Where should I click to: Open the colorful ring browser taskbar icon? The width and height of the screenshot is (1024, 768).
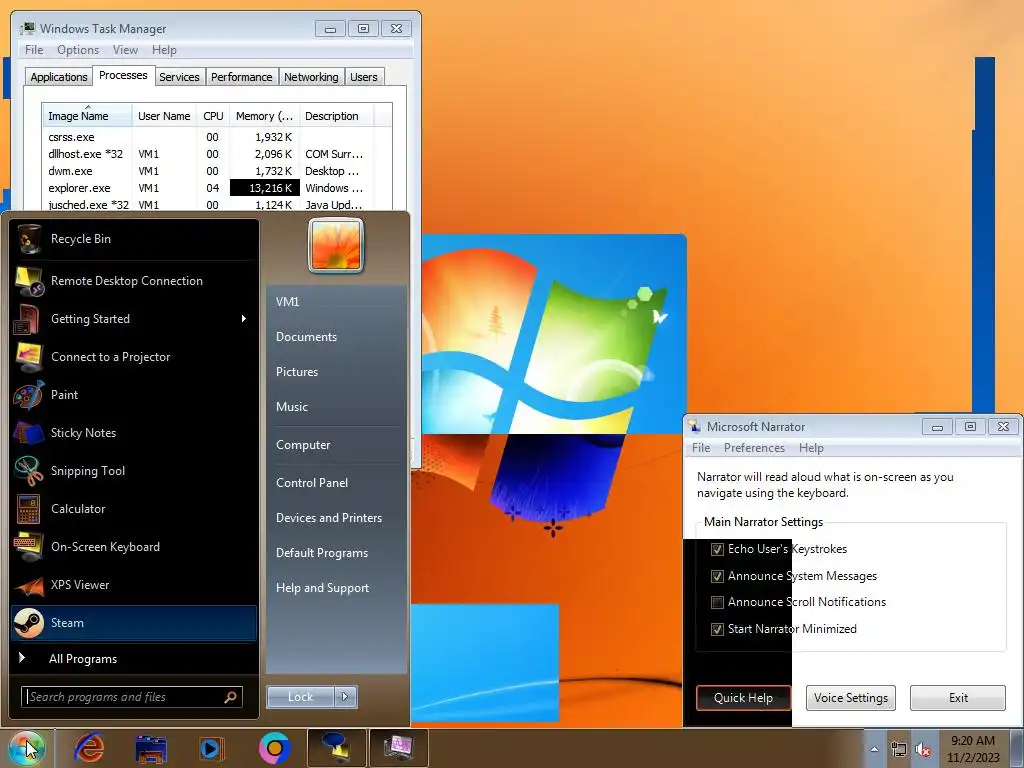274,748
